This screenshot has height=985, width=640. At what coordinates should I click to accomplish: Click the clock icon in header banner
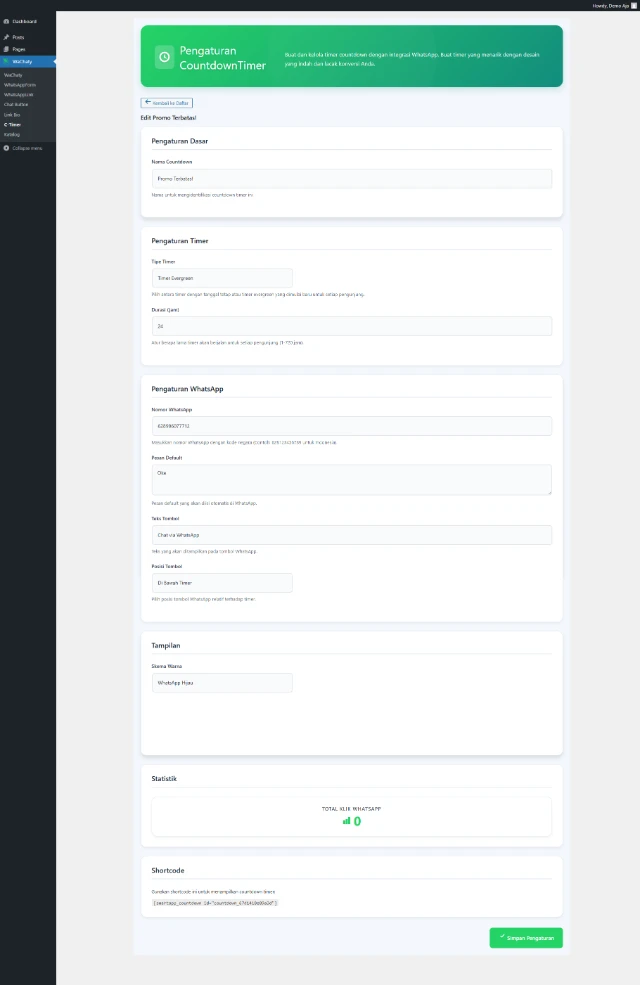tap(164, 57)
